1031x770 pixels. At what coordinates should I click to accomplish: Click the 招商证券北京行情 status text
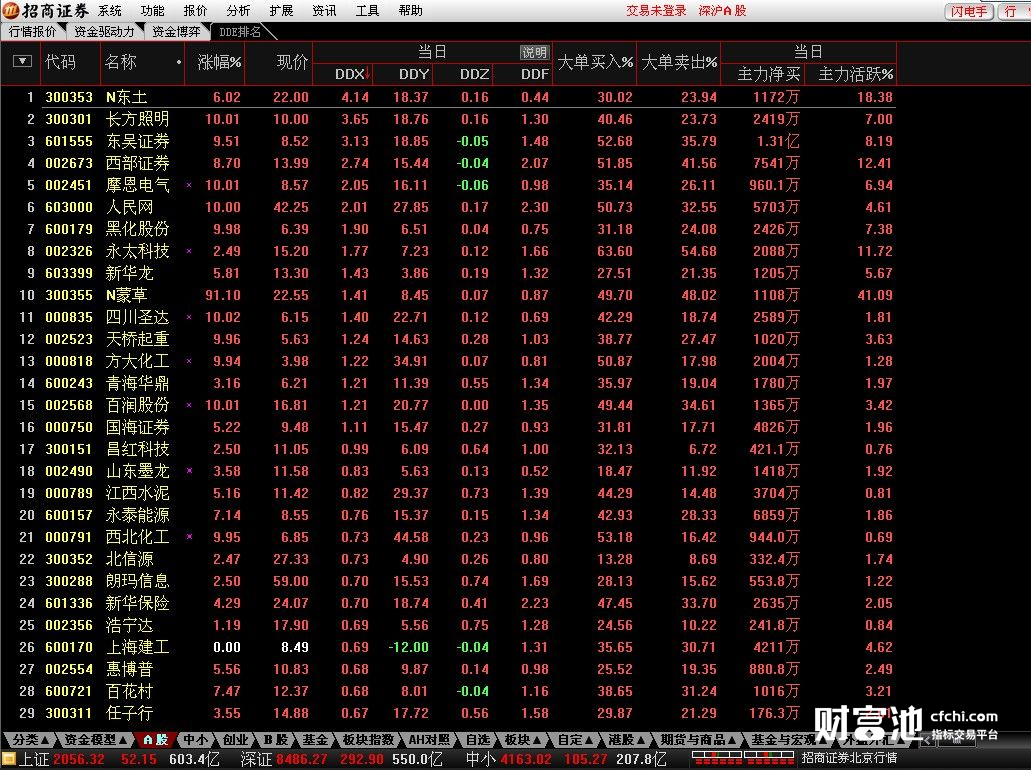tap(849, 759)
